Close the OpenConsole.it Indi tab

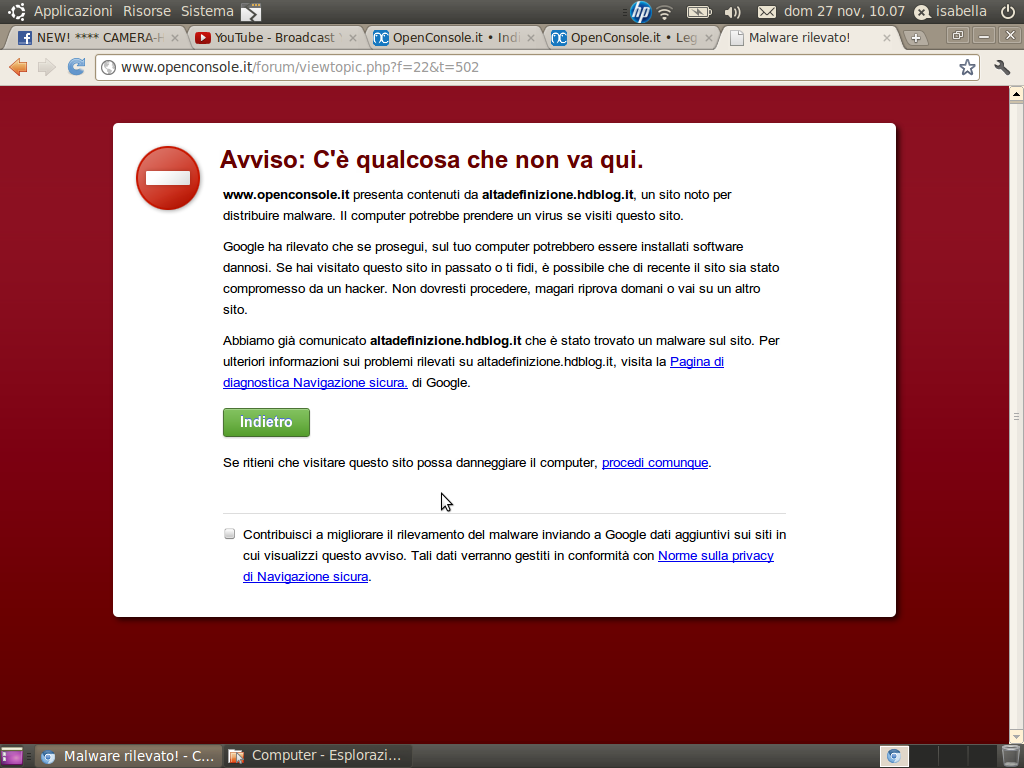point(531,38)
